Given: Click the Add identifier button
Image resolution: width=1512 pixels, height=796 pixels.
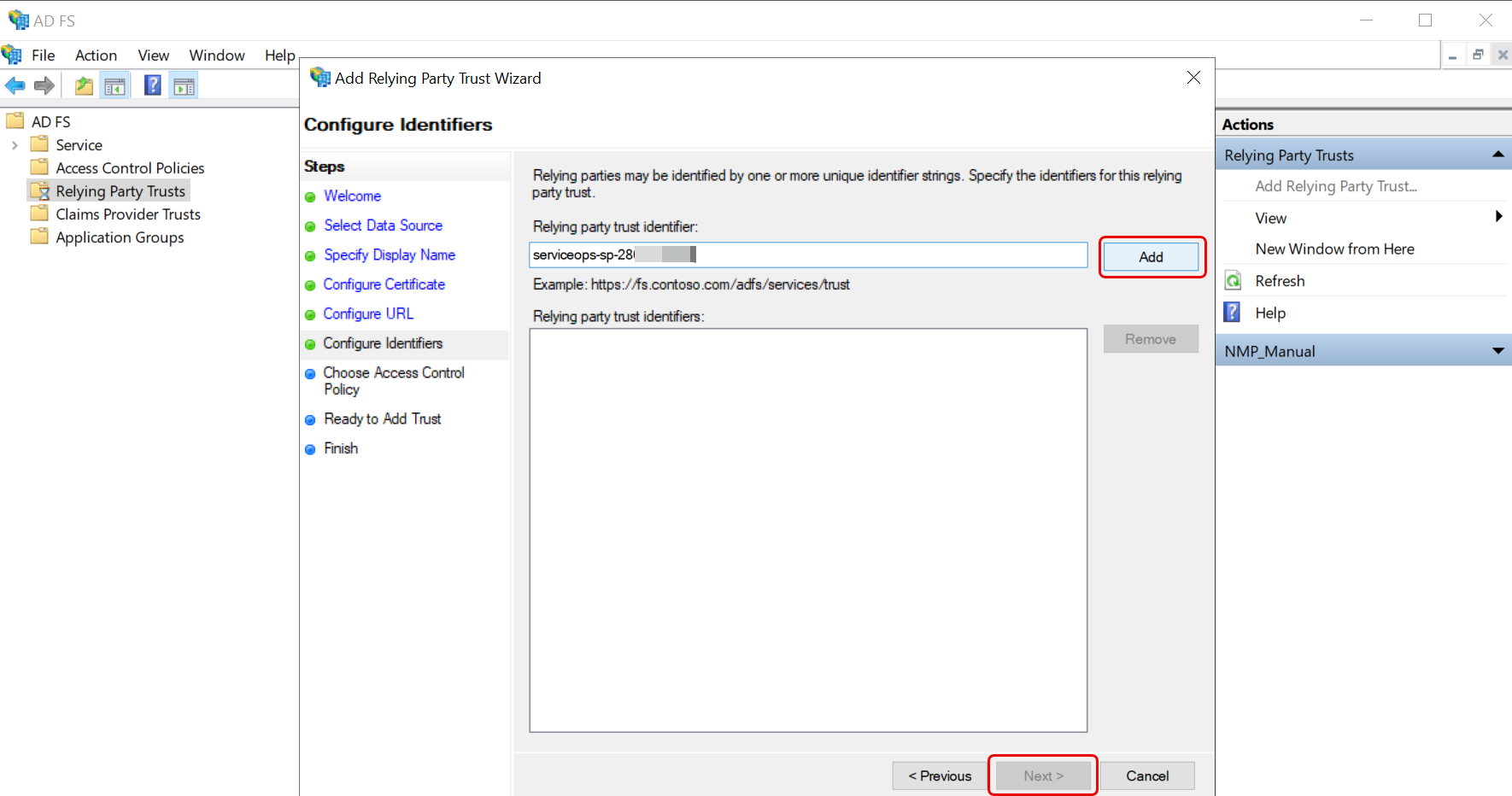Looking at the screenshot, I should point(1151,257).
